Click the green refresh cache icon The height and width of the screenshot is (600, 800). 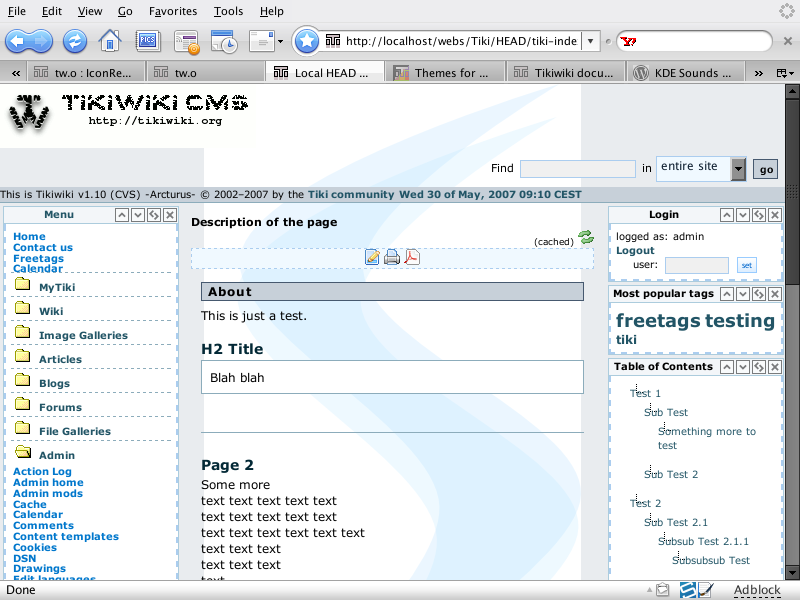pyautogui.click(x=585, y=237)
